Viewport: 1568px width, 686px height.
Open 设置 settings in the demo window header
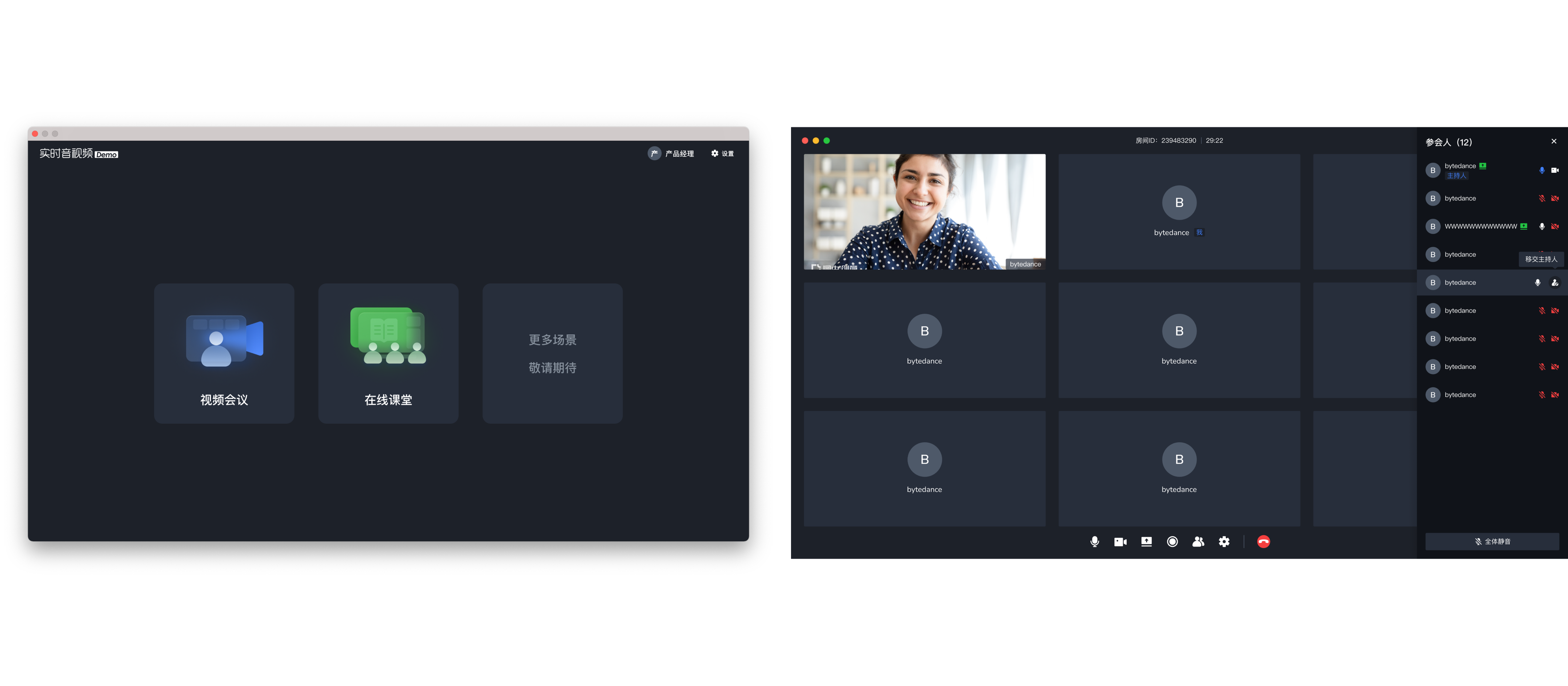click(723, 154)
